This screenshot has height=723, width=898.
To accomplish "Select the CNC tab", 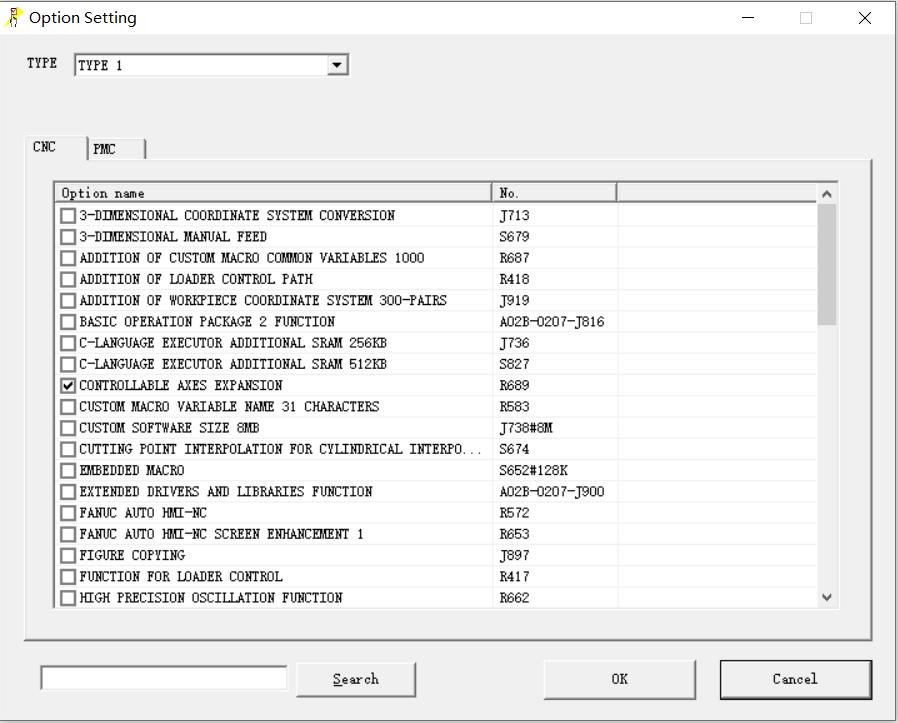I will [45, 147].
